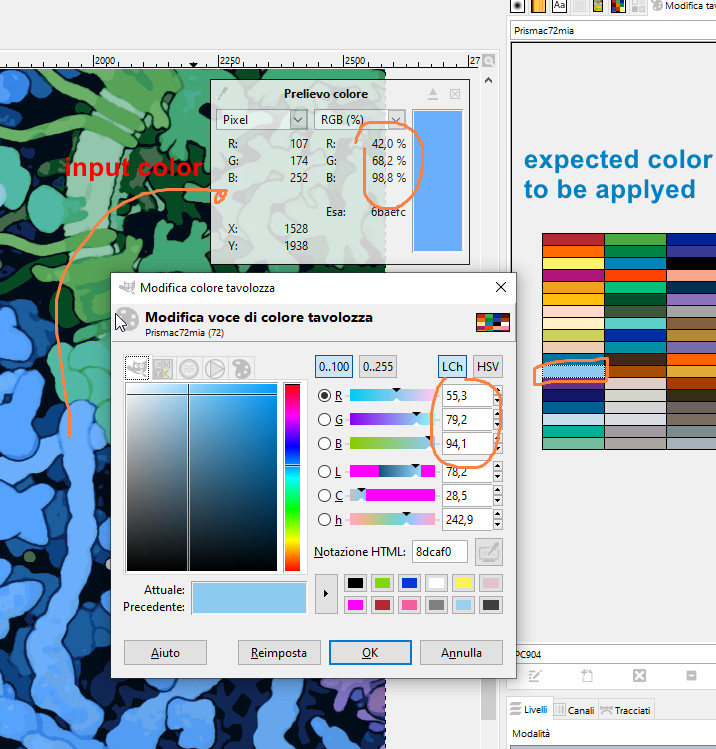
Task: Click the eyedropper pick-color icon beside HTML notation
Action: [488, 551]
